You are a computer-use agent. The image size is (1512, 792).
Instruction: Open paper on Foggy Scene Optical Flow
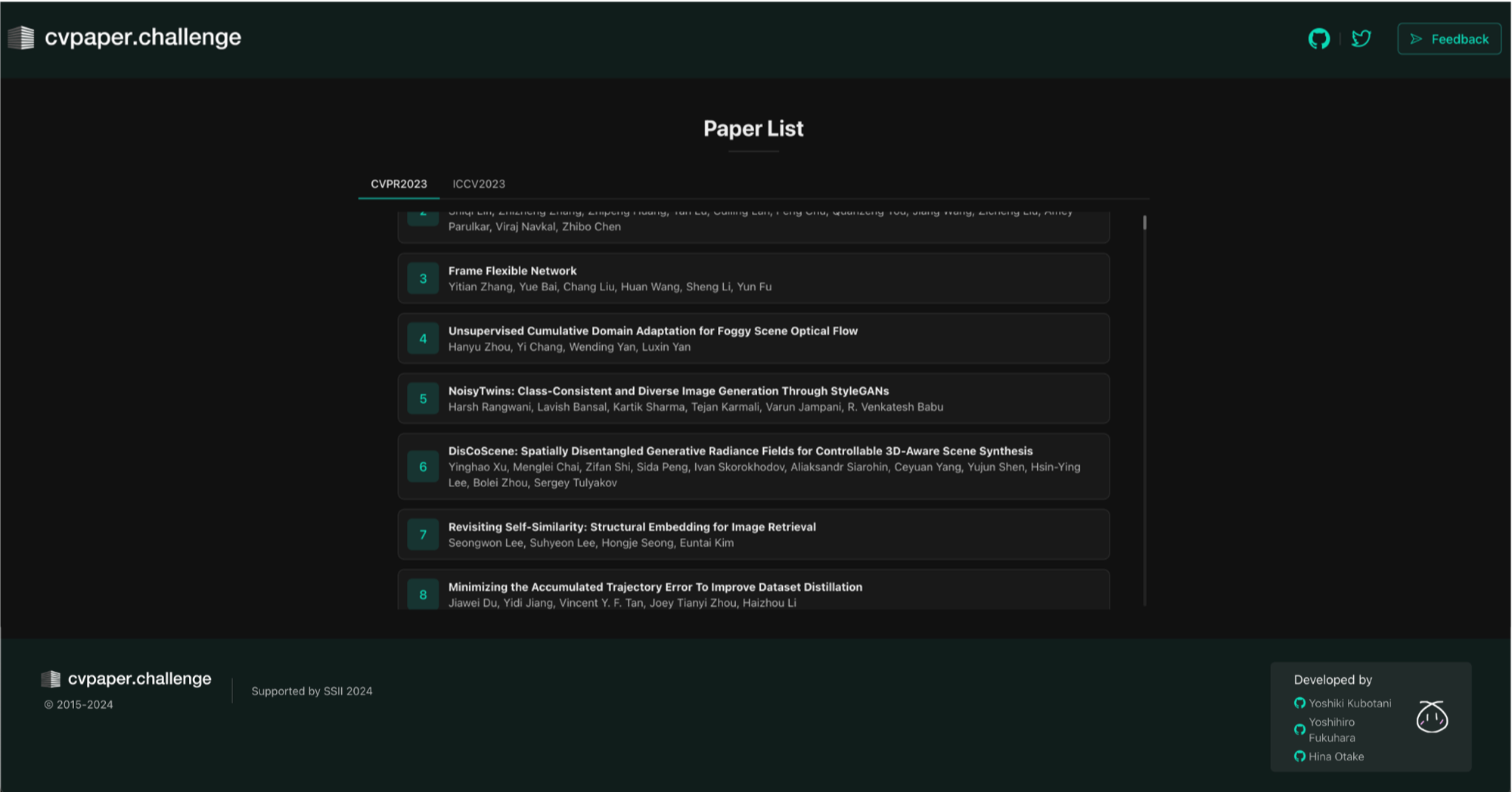[753, 339]
